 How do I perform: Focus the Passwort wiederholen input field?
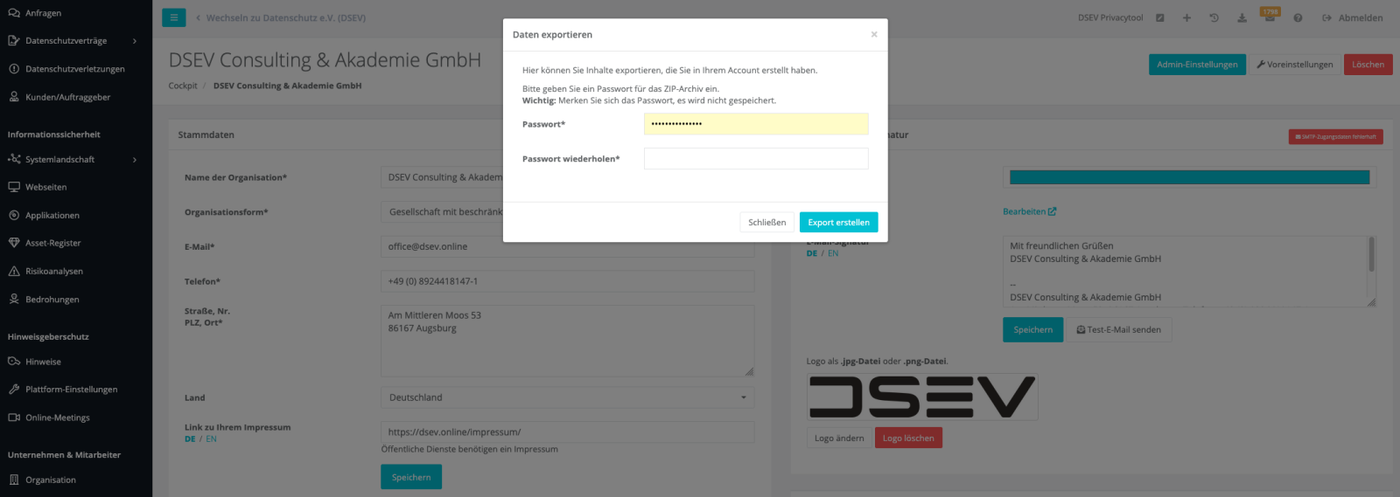coord(756,159)
